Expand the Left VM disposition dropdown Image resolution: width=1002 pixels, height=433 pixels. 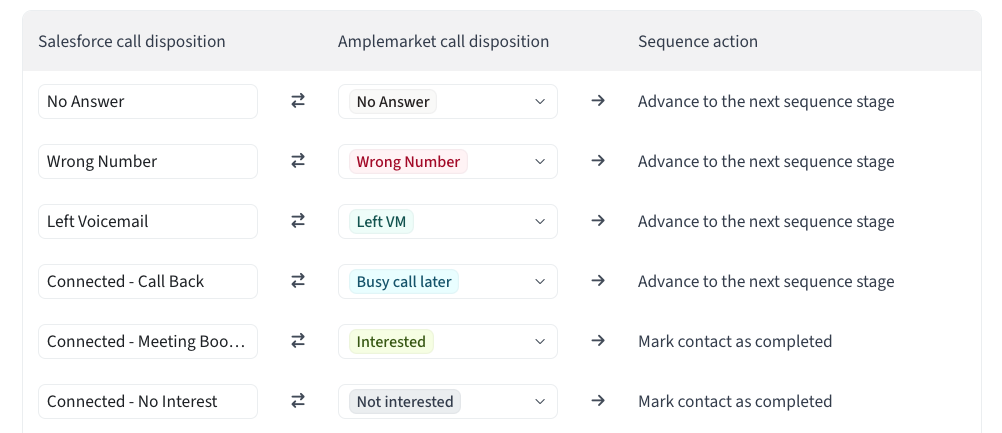click(447, 221)
